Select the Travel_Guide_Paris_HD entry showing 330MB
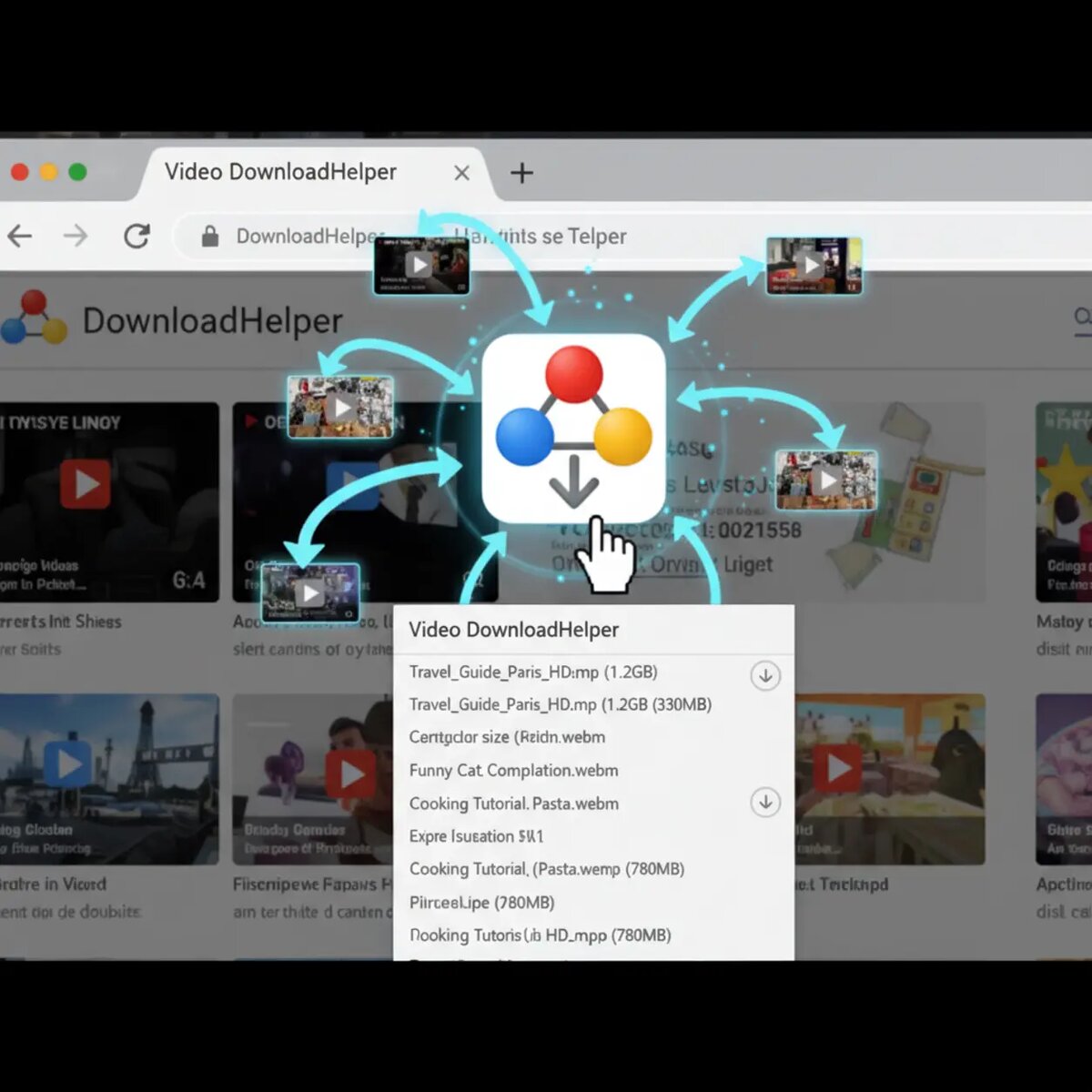 click(x=561, y=704)
